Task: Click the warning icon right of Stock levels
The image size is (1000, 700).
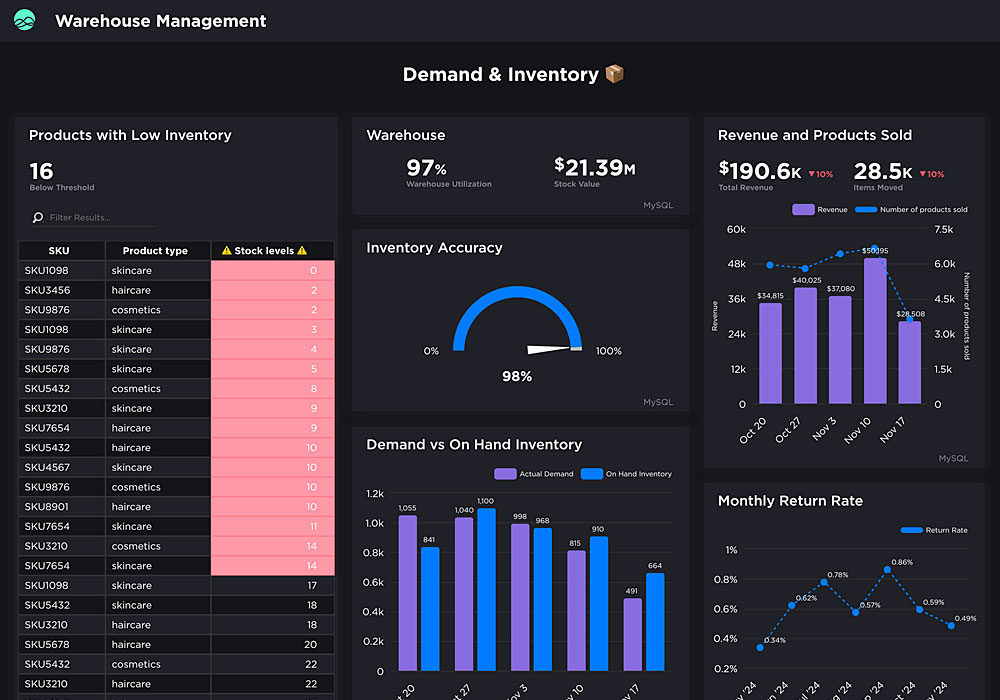Action: tap(302, 251)
